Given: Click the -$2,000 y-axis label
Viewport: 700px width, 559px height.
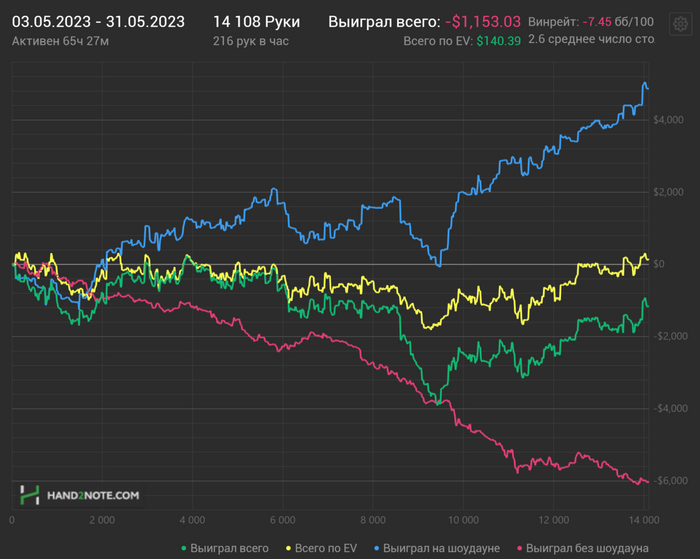Looking at the screenshot, I should 671,336.
